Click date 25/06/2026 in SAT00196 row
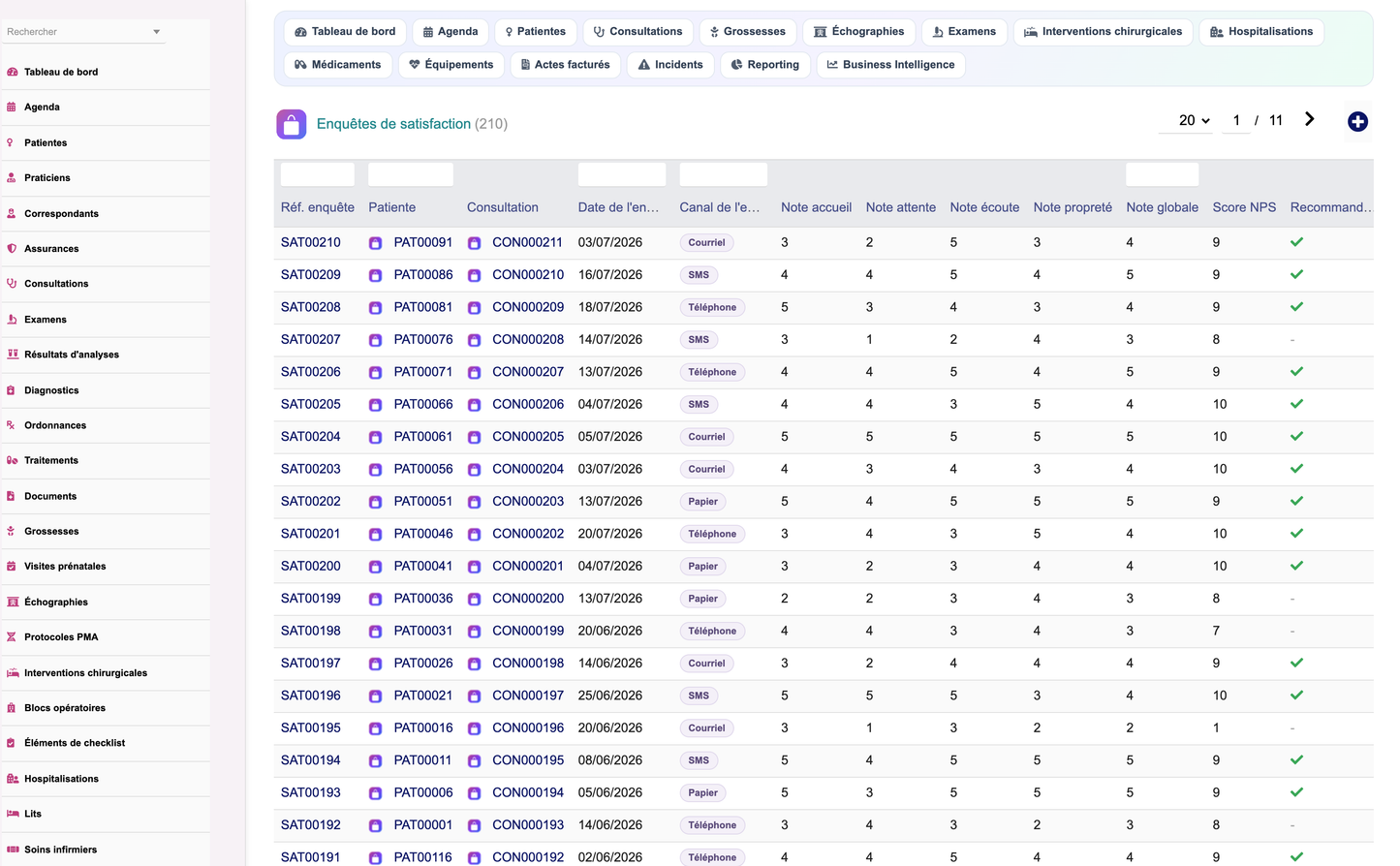Image resolution: width=1400 pixels, height=866 pixels. pyautogui.click(x=610, y=696)
